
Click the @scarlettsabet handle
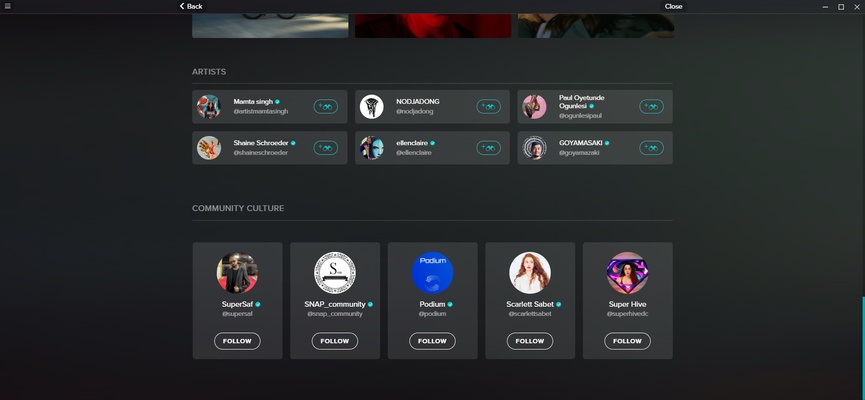coord(530,314)
